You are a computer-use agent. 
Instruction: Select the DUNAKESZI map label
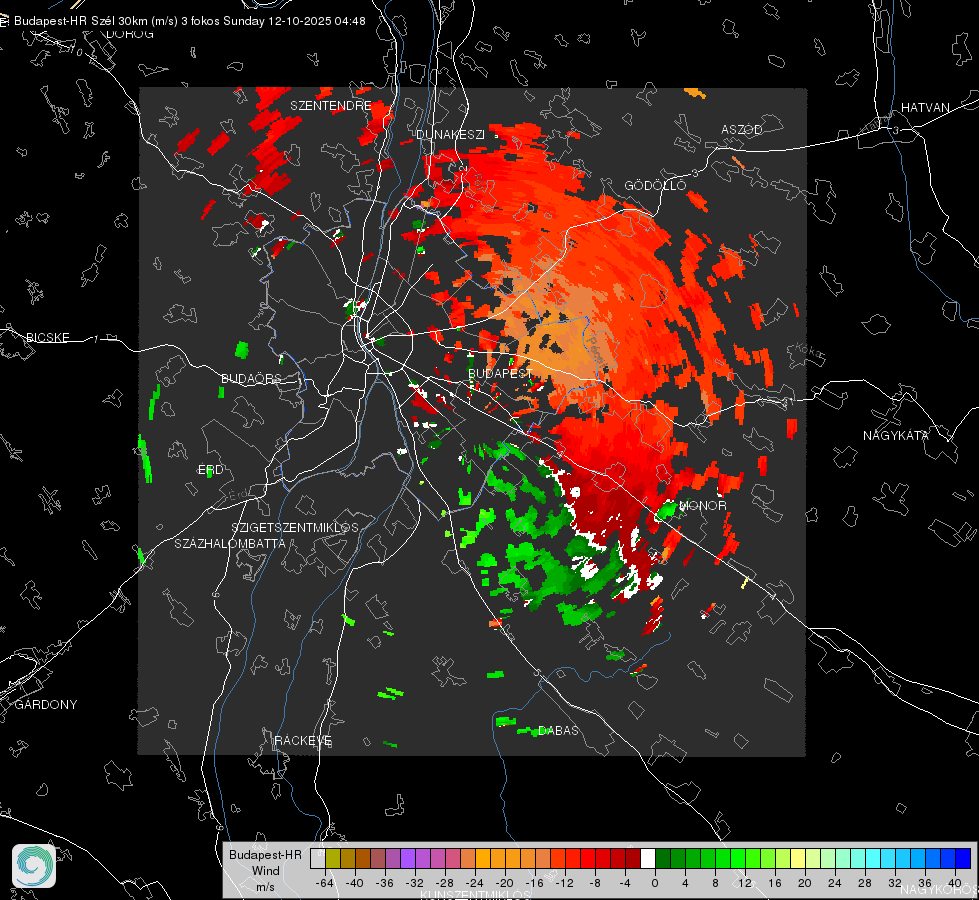pyautogui.click(x=450, y=134)
